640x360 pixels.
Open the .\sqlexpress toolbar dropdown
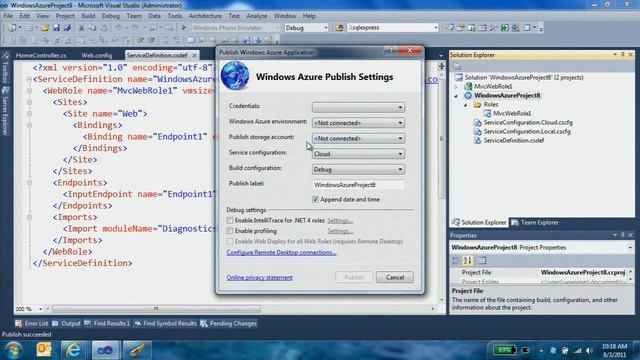(393, 28)
